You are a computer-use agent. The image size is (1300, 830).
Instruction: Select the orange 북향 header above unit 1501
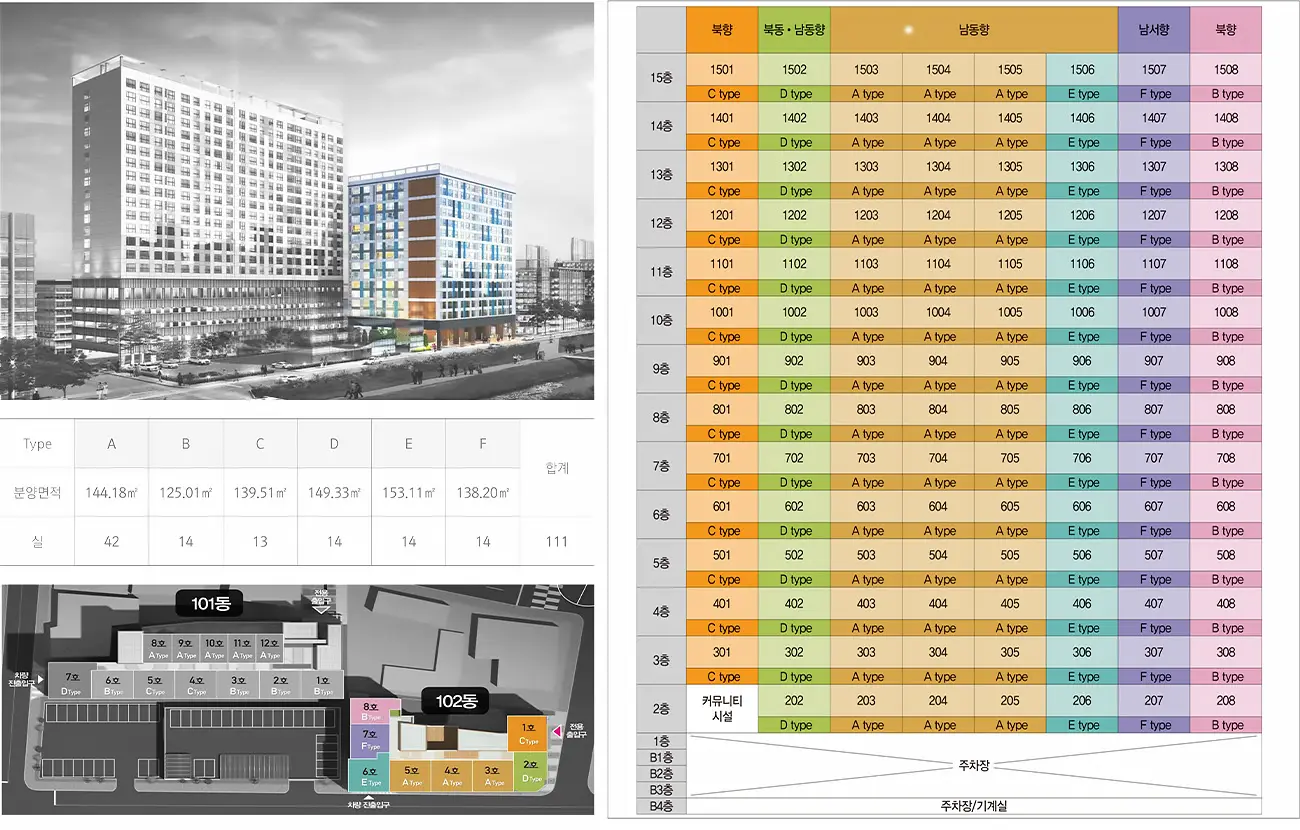coord(722,30)
